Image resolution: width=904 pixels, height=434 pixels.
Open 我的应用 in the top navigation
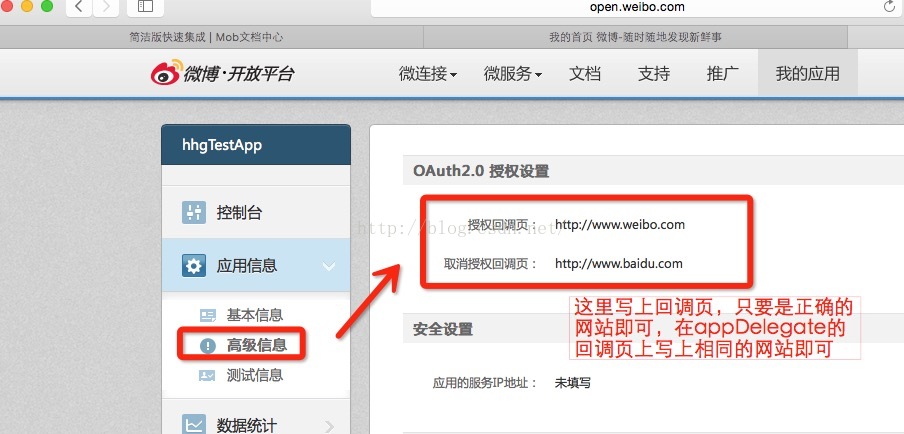[x=808, y=74]
